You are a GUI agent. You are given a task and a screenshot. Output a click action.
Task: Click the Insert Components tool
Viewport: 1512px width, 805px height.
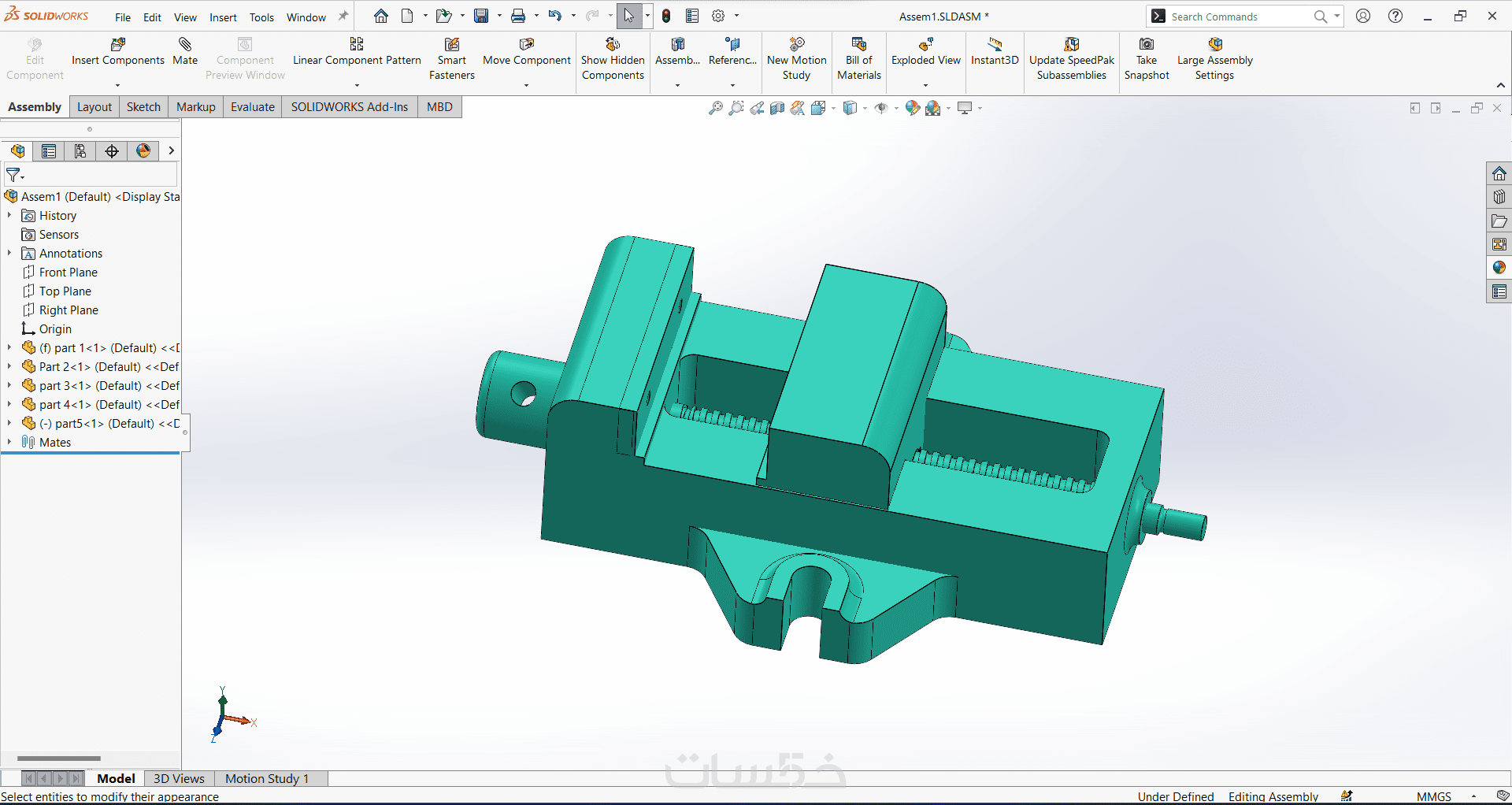[118, 52]
